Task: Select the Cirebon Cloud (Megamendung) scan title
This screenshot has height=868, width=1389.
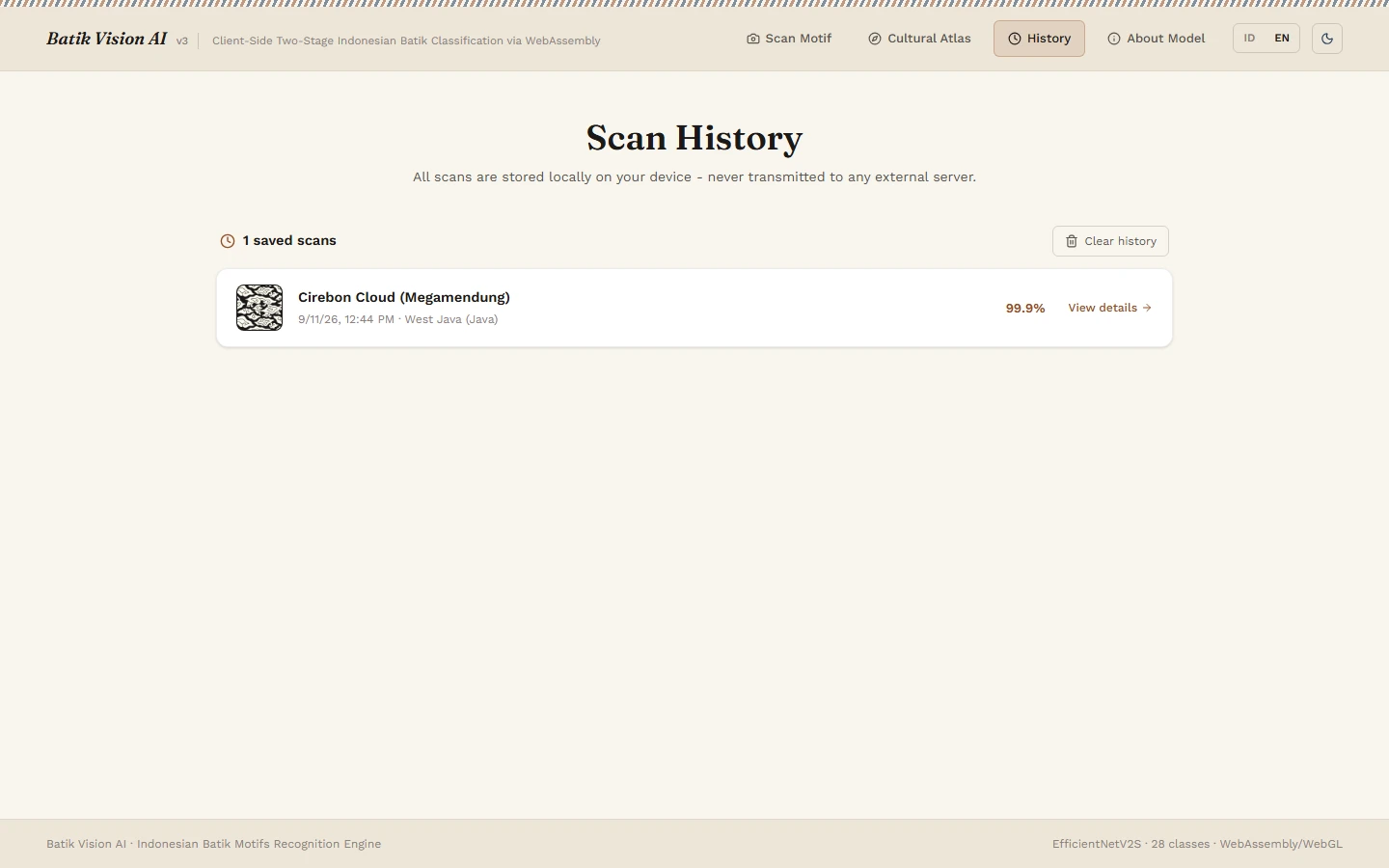Action: coord(404,297)
